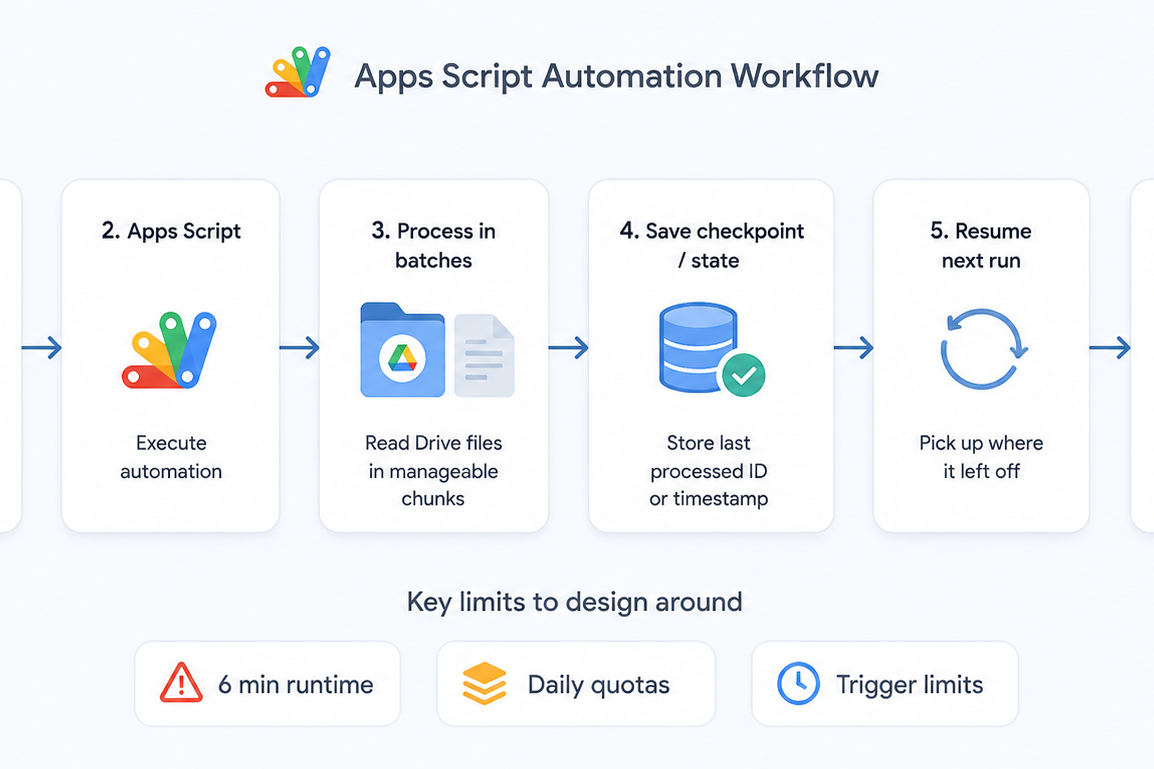
Task: Click 'Pick up where it left off' text
Action: (x=981, y=457)
